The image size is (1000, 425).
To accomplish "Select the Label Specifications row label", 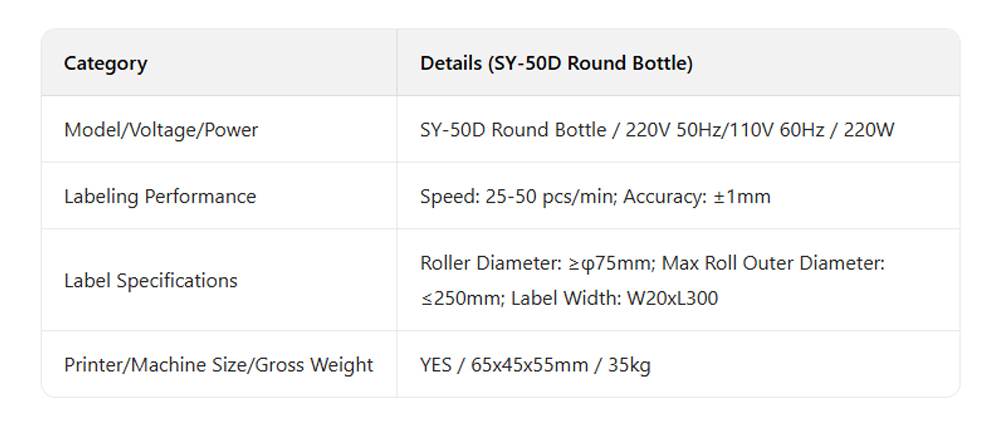I will pyautogui.click(x=151, y=280).
